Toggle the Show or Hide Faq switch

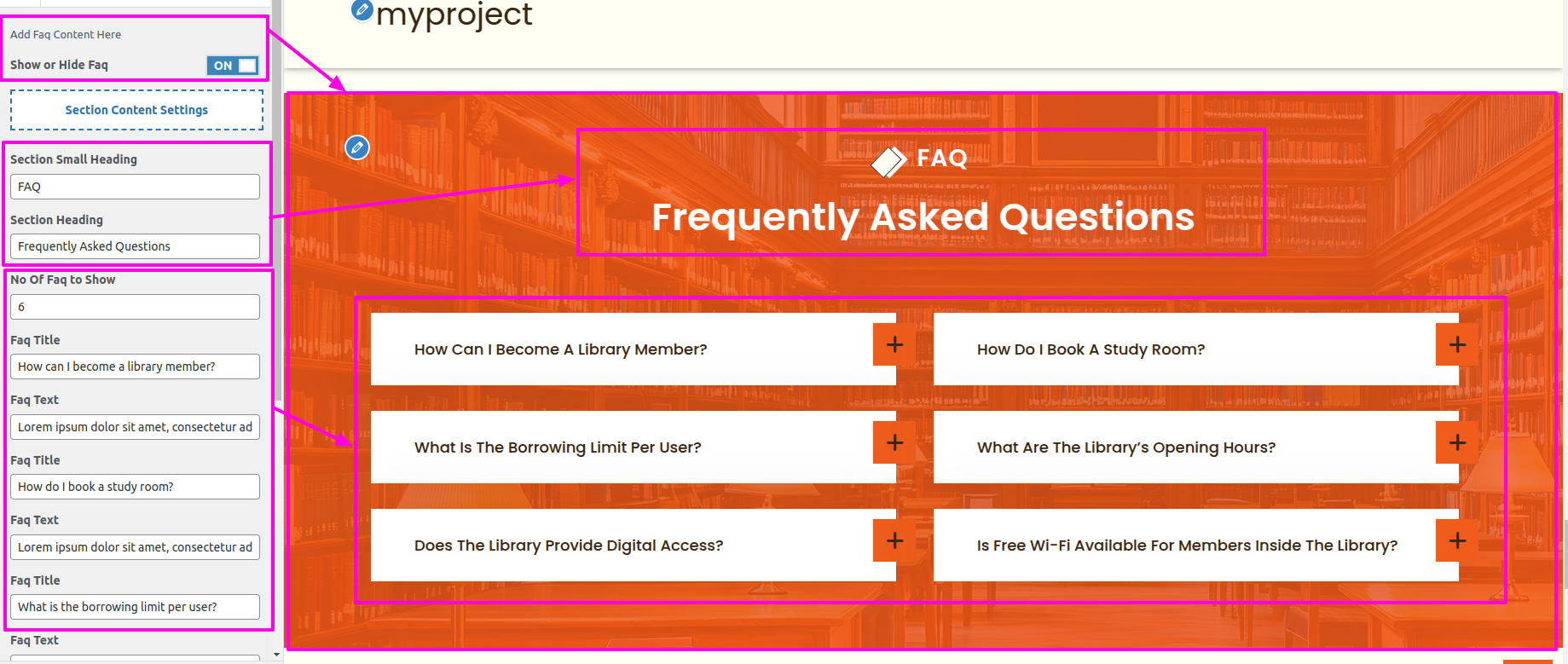click(x=232, y=66)
